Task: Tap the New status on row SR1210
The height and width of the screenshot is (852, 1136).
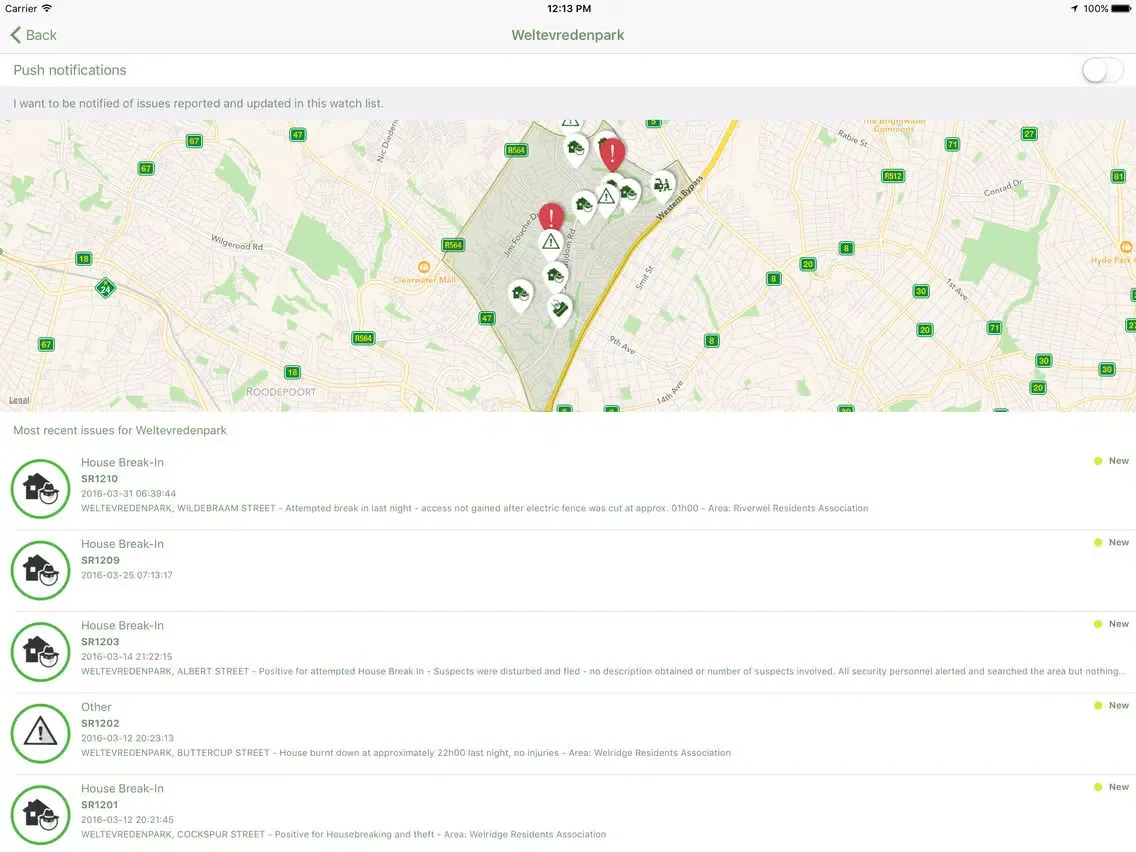Action: click(x=1112, y=461)
